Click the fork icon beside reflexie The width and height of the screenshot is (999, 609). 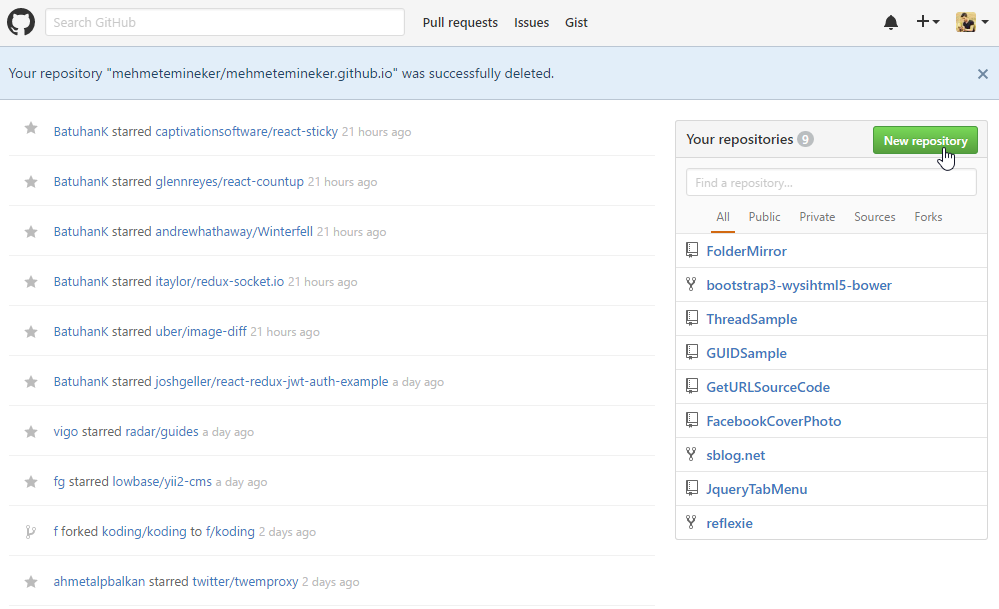click(691, 522)
